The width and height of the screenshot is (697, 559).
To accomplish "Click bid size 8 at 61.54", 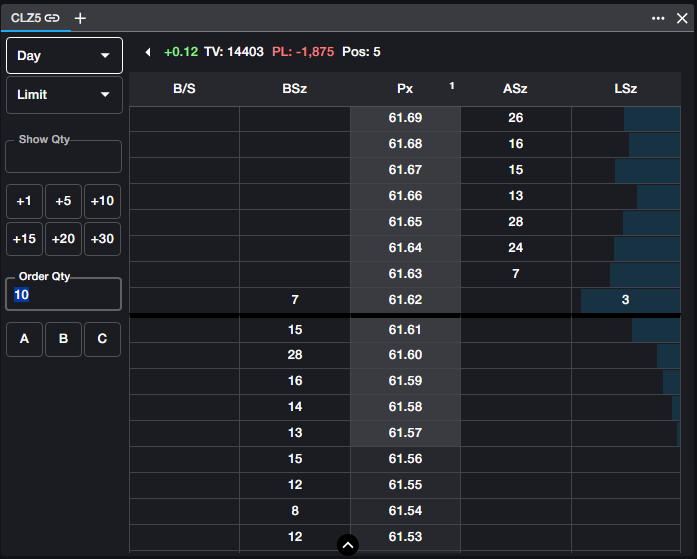I will tap(295, 511).
